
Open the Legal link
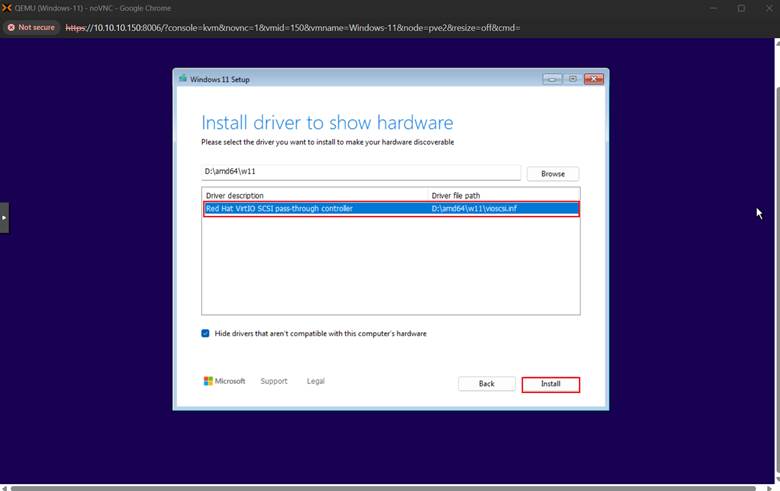316,381
